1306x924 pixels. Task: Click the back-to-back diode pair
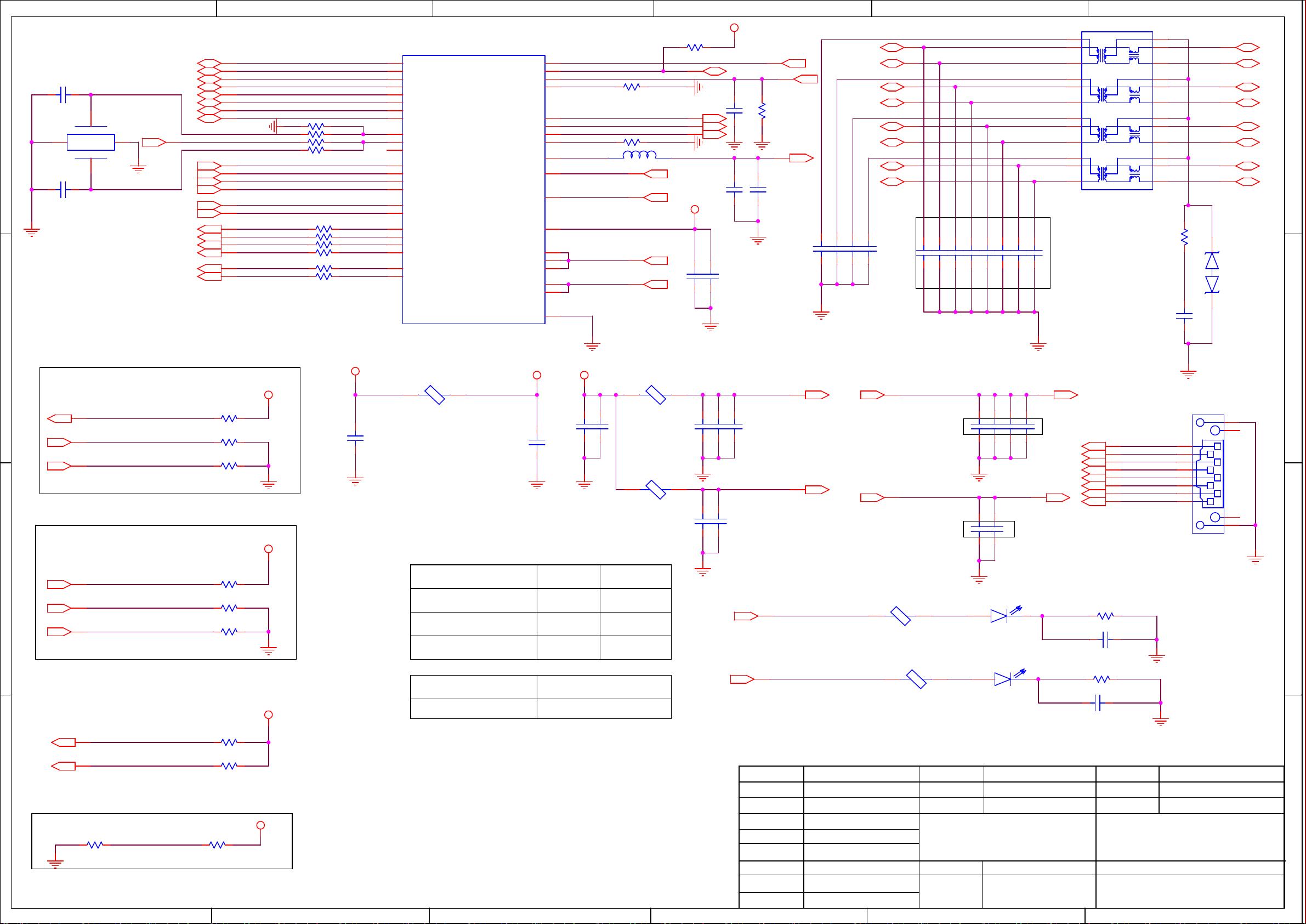coord(1212,273)
